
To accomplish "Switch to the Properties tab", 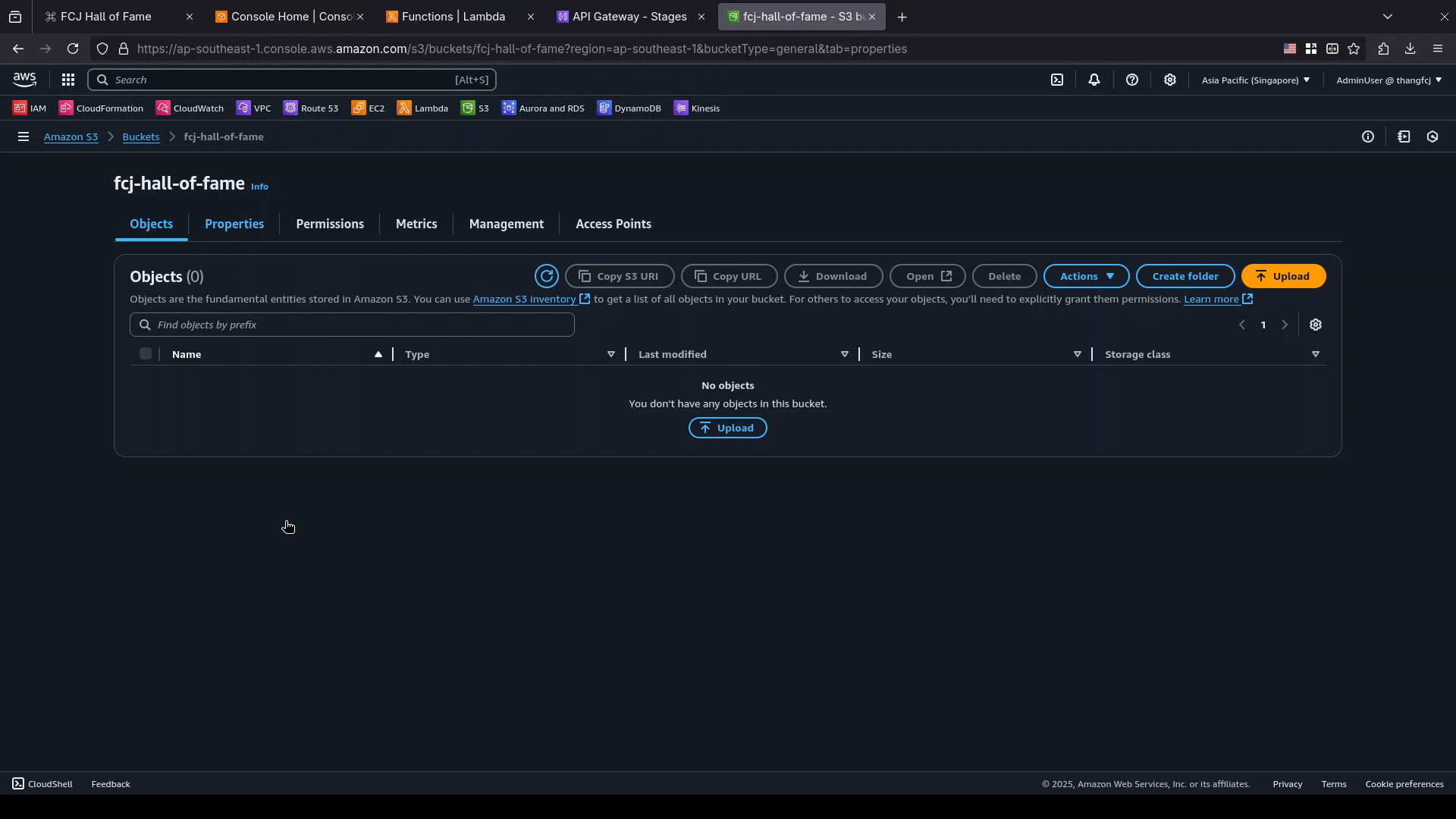I will click(234, 224).
